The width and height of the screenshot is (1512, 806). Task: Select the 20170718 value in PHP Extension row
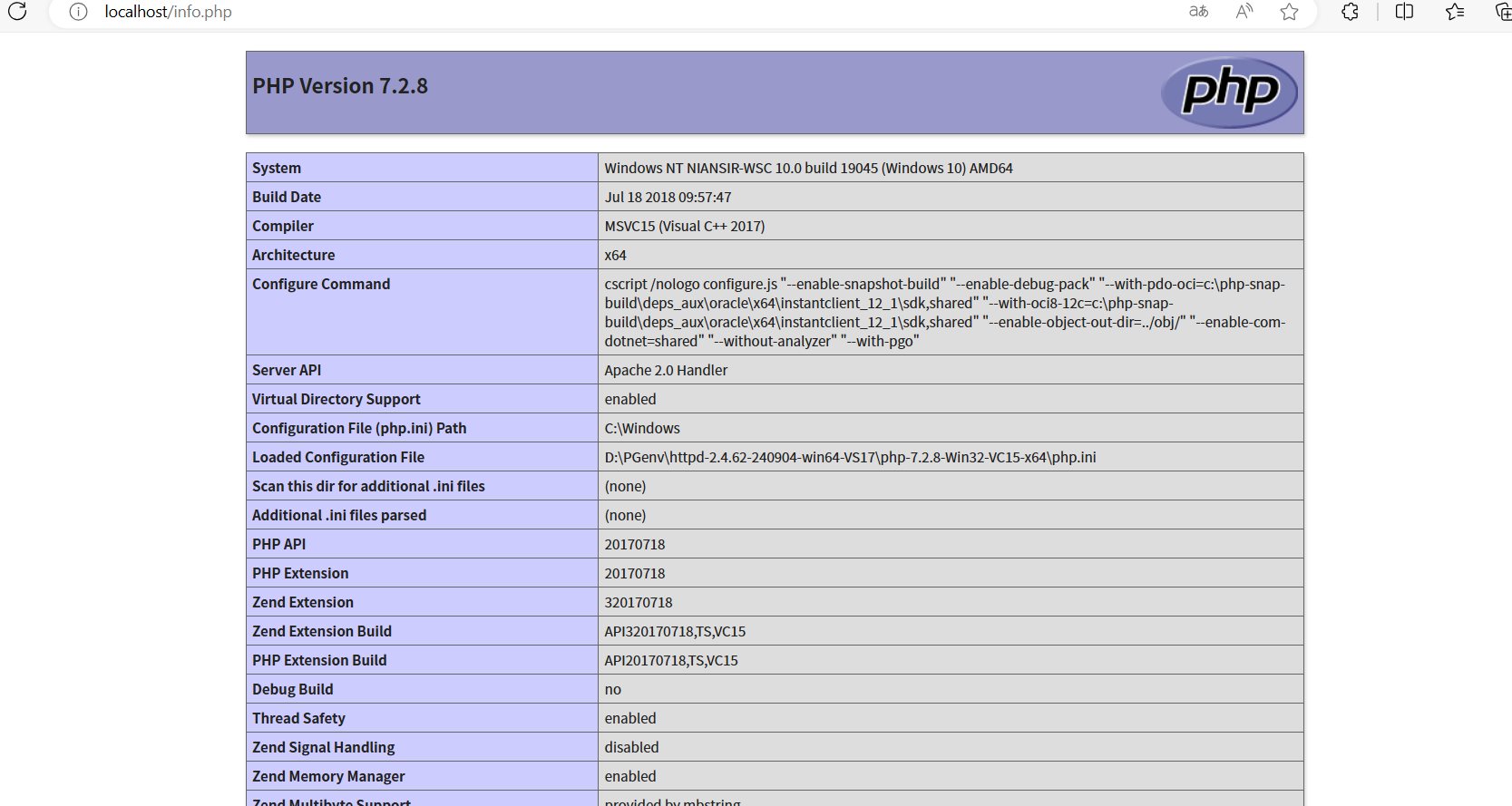pyautogui.click(x=635, y=573)
